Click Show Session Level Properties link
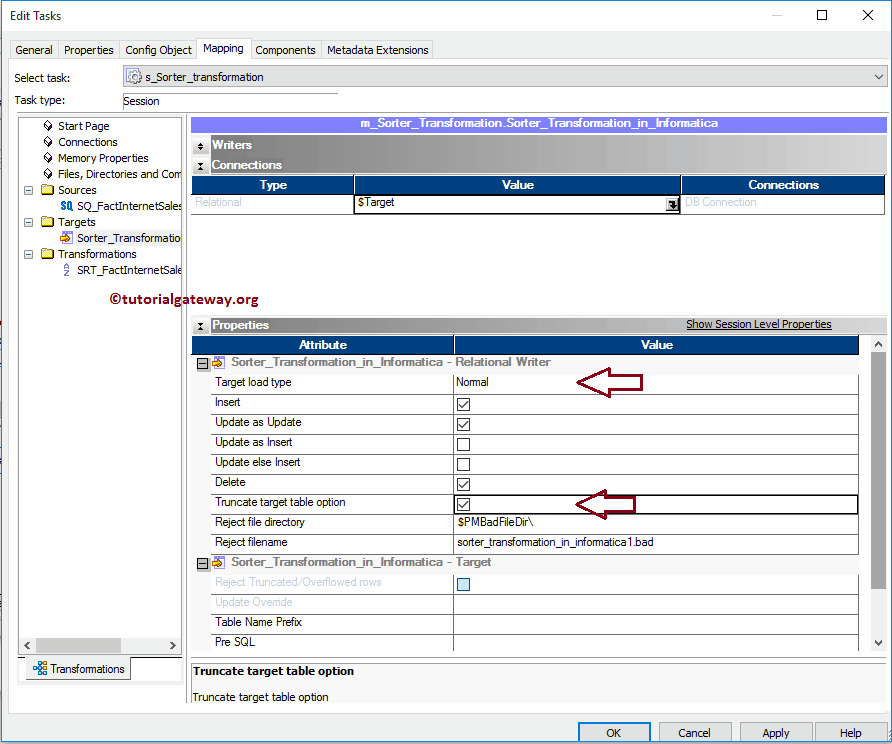The width and height of the screenshot is (892, 744). click(758, 324)
